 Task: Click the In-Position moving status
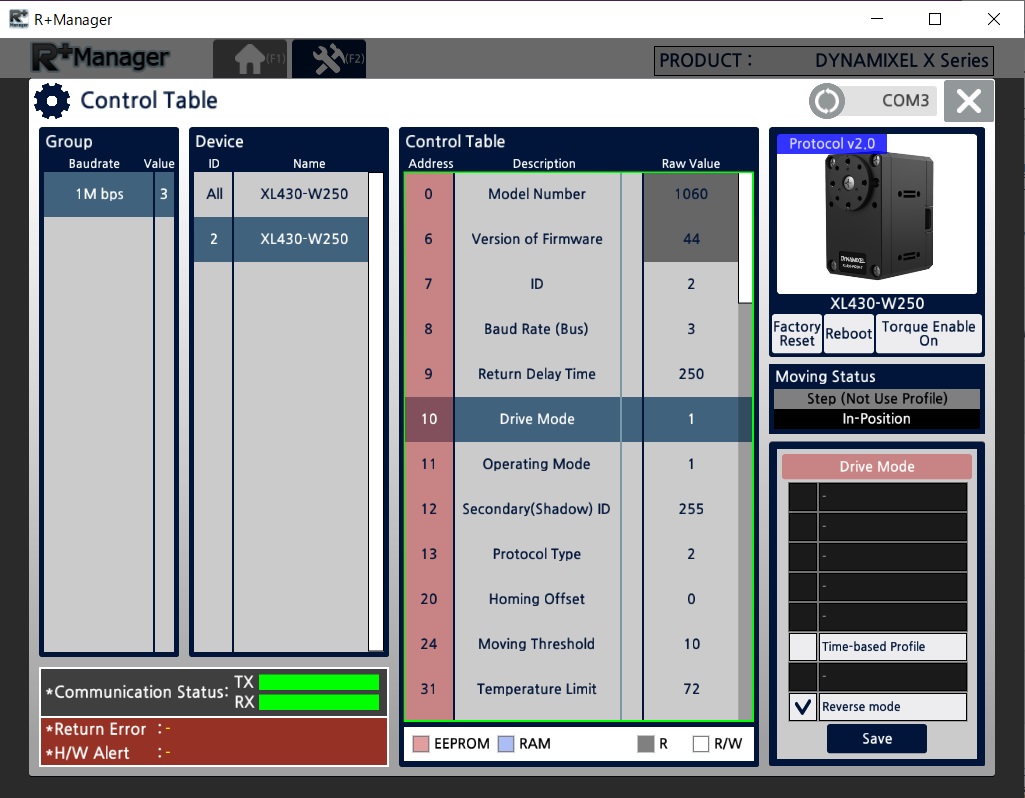click(x=877, y=419)
